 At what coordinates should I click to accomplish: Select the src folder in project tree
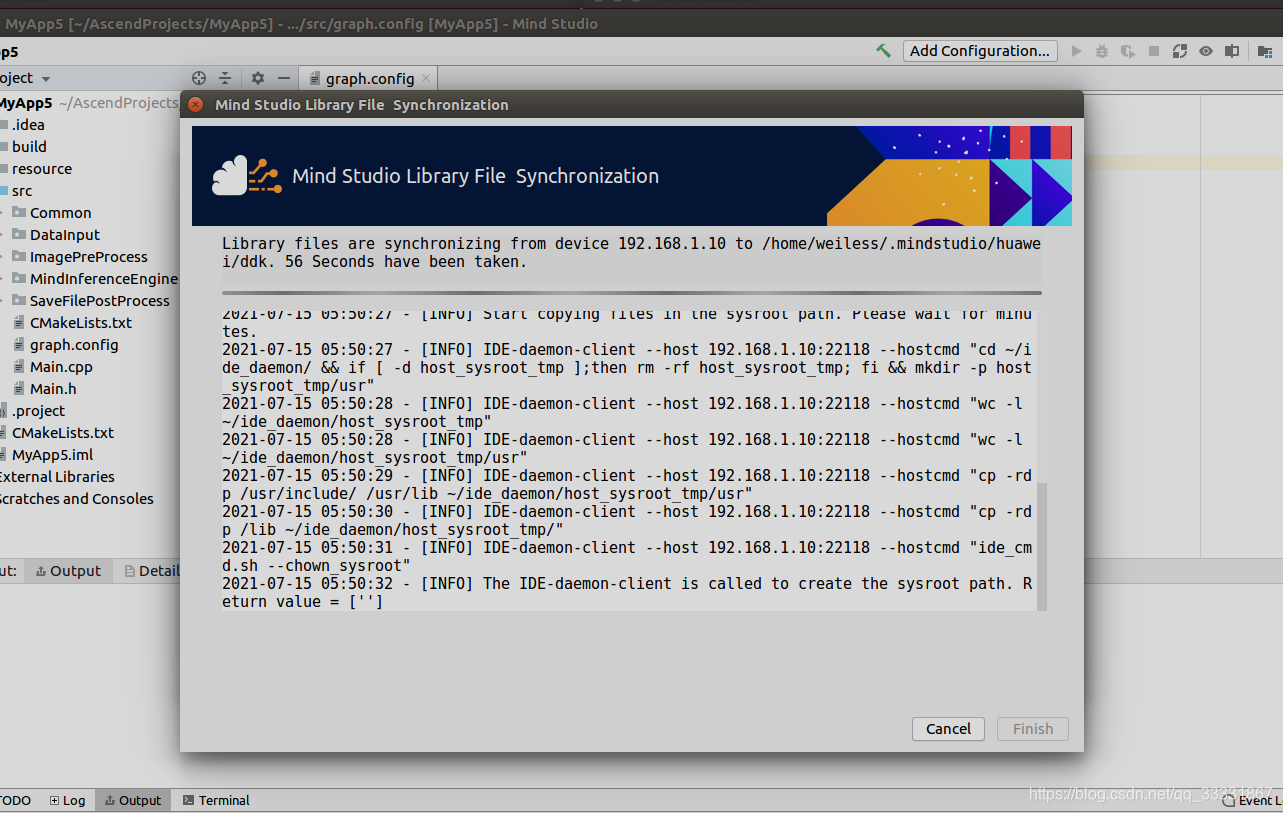click(x=21, y=191)
